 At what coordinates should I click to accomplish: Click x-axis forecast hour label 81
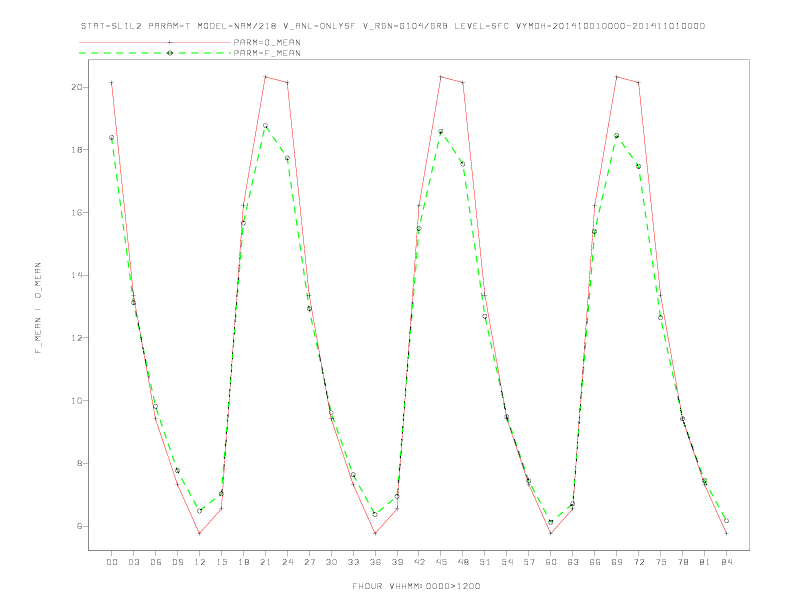(x=705, y=562)
